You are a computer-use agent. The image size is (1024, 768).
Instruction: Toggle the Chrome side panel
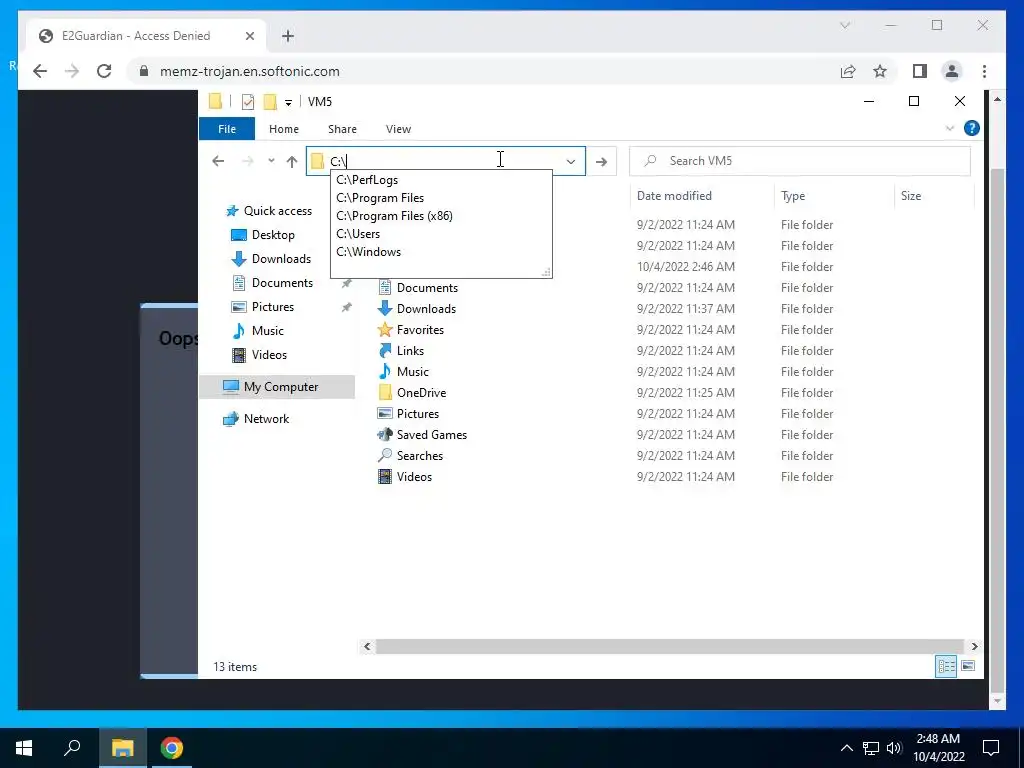tap(920, 71)
